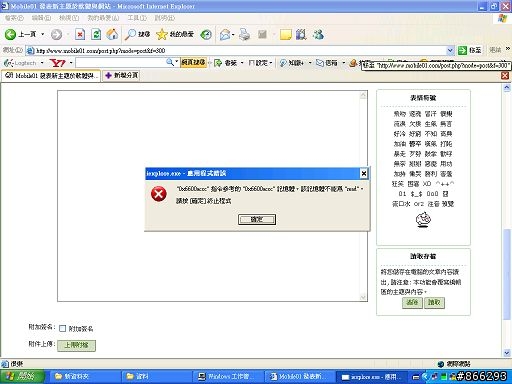Image resolution: width=512 pixels, height=384 pixels.
Task: Open the 工具(T) Tools menu
Action: pyautogui.click(x=137, y=18)
